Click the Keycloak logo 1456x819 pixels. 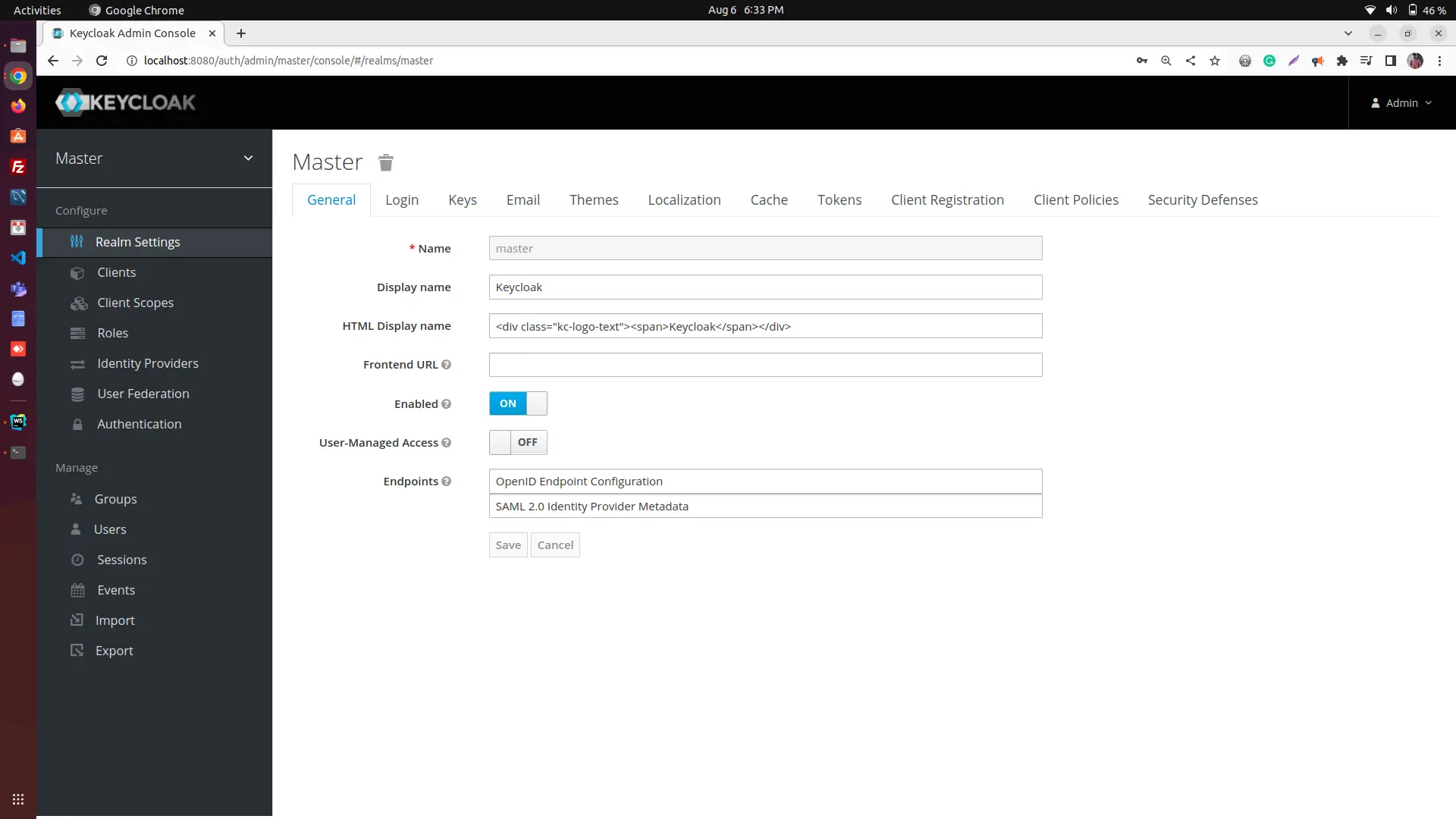(x=125, y=102)
